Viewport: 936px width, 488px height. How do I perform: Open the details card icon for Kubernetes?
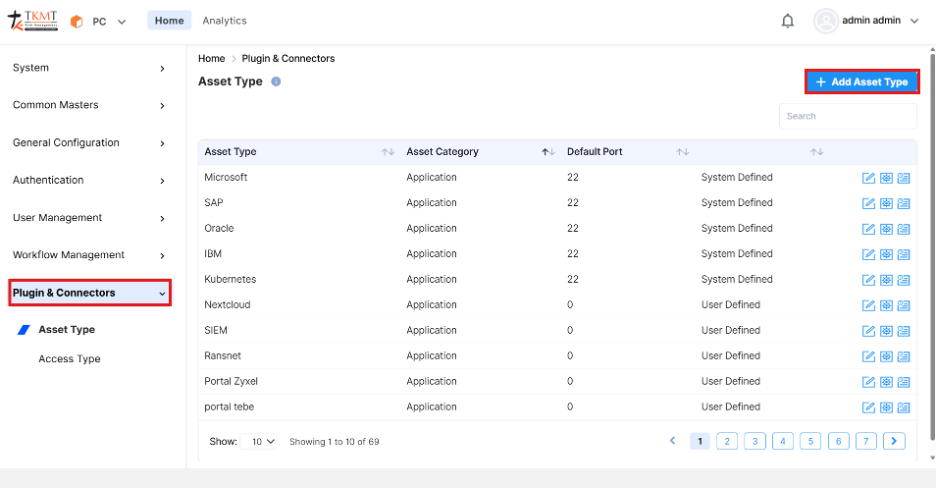[904, 280]
